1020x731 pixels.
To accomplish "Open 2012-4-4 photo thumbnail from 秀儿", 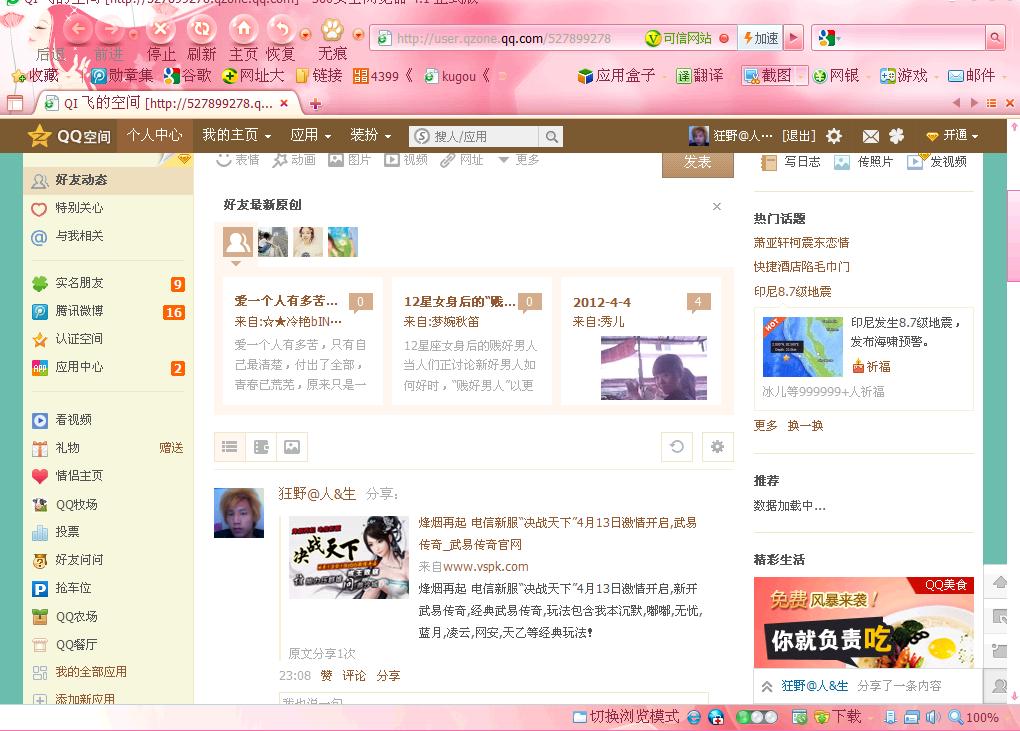I will tap(653, 367).
